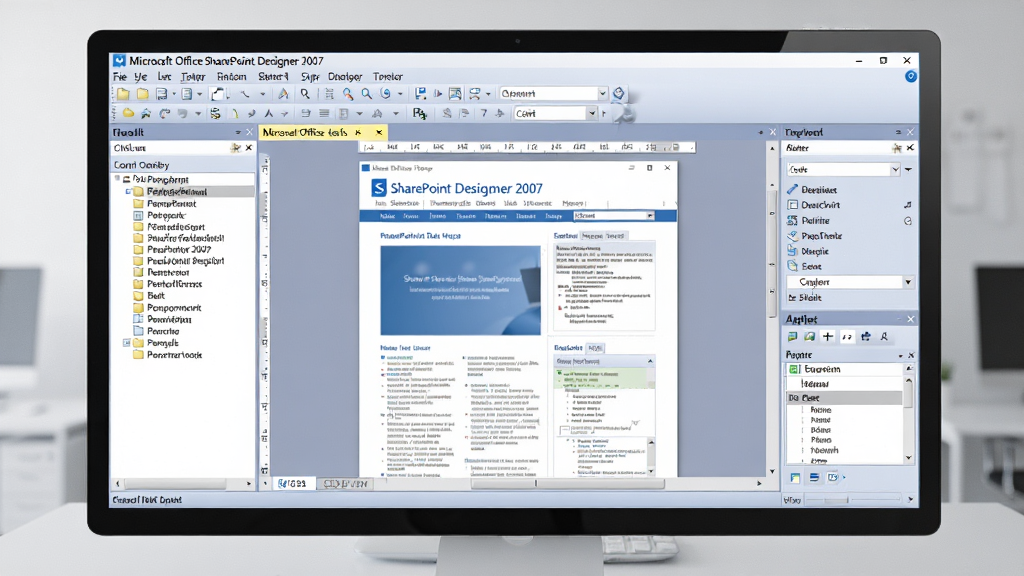1024x576 pixels.
Task: Open the Cmjlort dropdown in right panel
Action: [908, 282]
